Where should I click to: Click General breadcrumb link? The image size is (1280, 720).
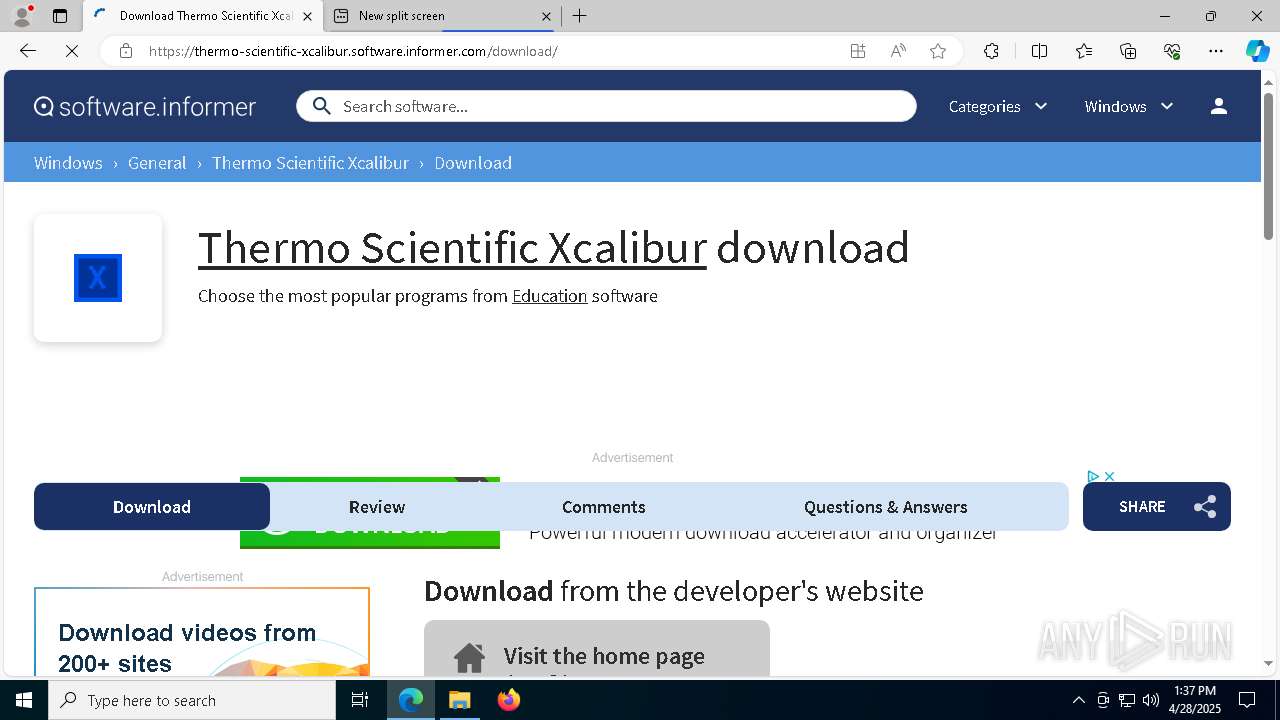(157, 163)
